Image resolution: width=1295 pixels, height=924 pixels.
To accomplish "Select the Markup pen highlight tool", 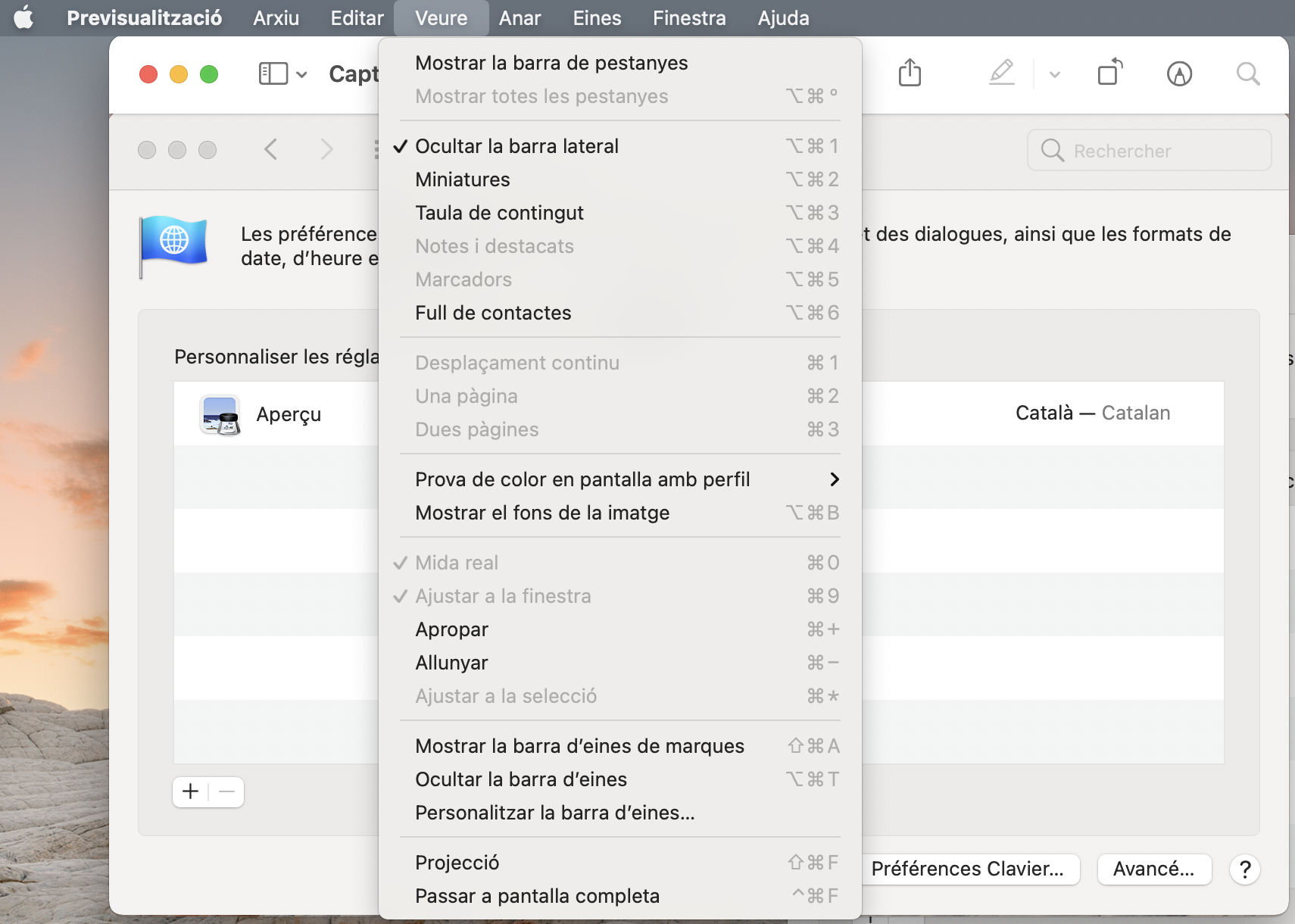I will (x=1001, y=73).
